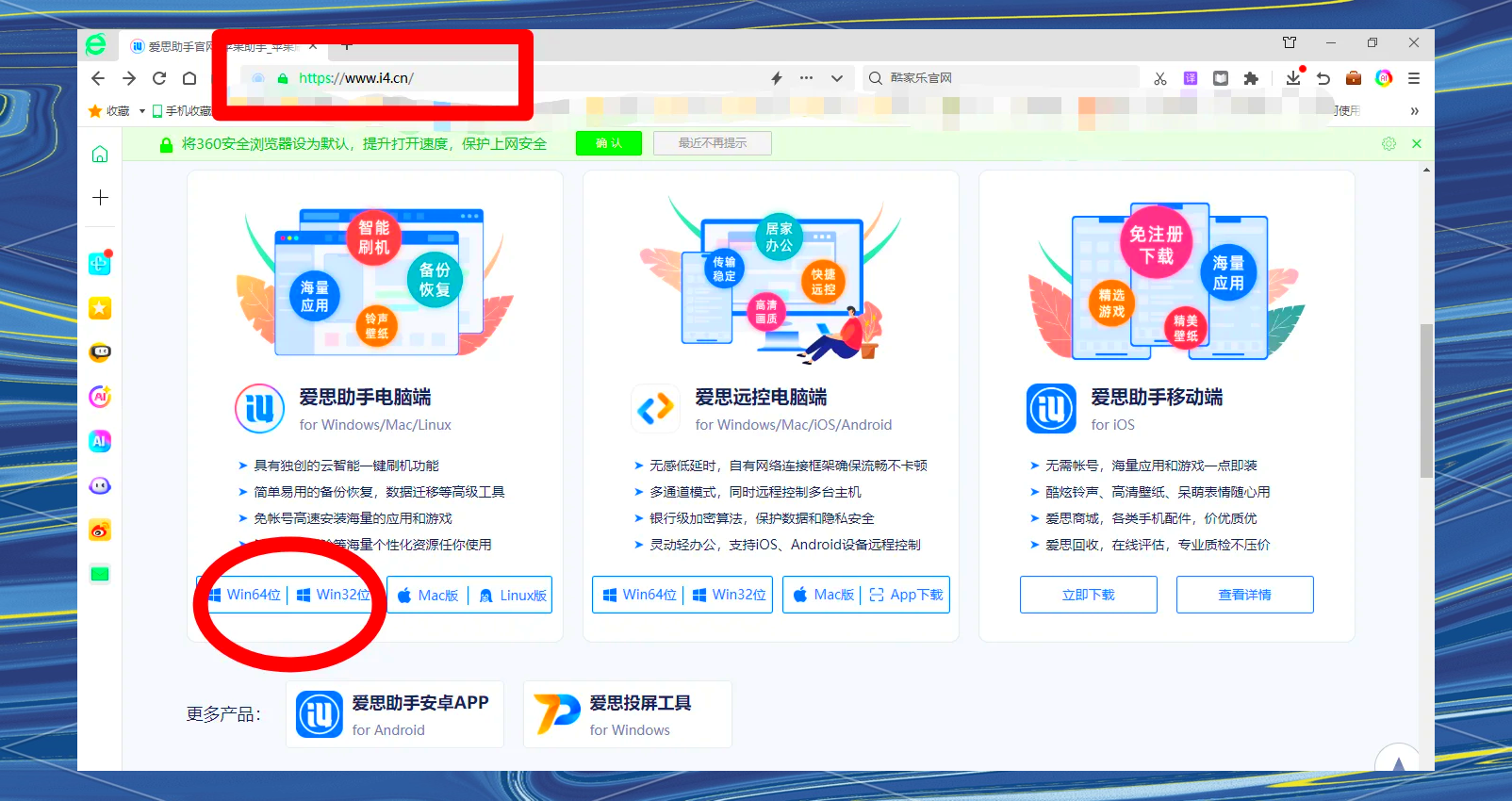The image size is (1512, 801).
Task: Click the 爱思助手移动端 illustration image
Action: pyautogui.click(x=1167, y=281)
